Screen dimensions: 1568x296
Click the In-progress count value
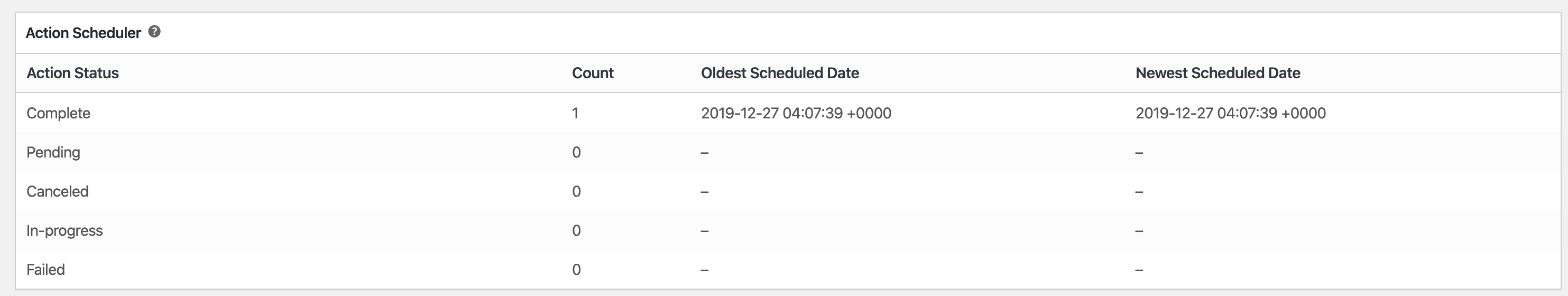click(576, 230)
